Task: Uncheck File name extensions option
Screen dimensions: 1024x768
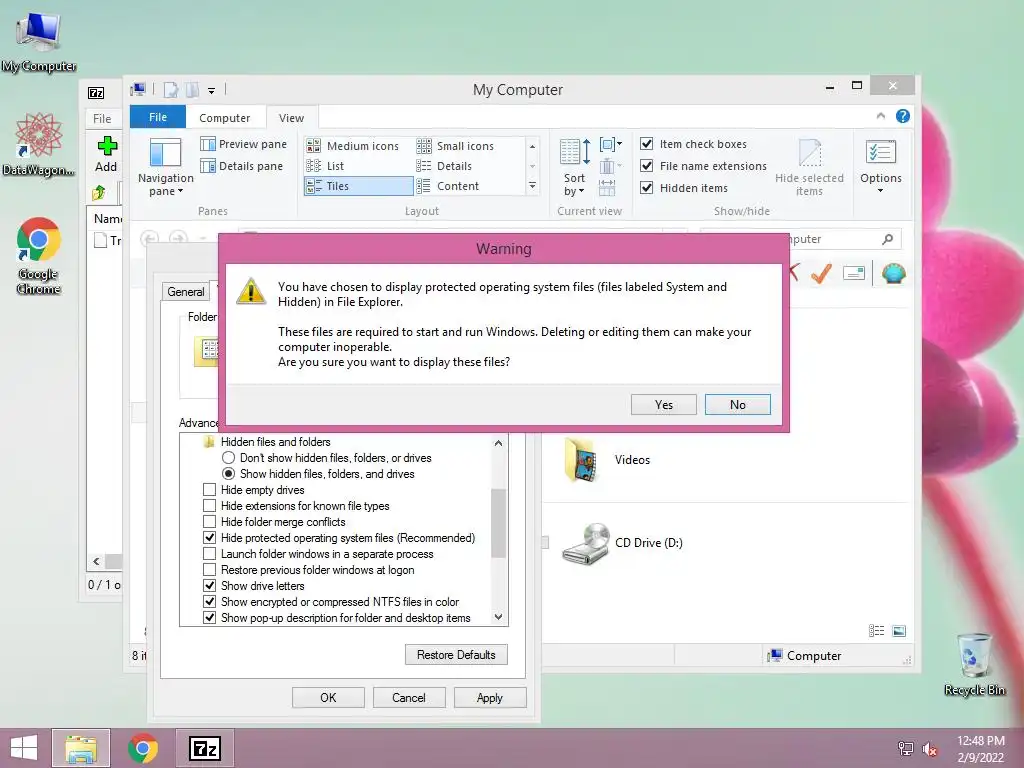Action: 647,166
